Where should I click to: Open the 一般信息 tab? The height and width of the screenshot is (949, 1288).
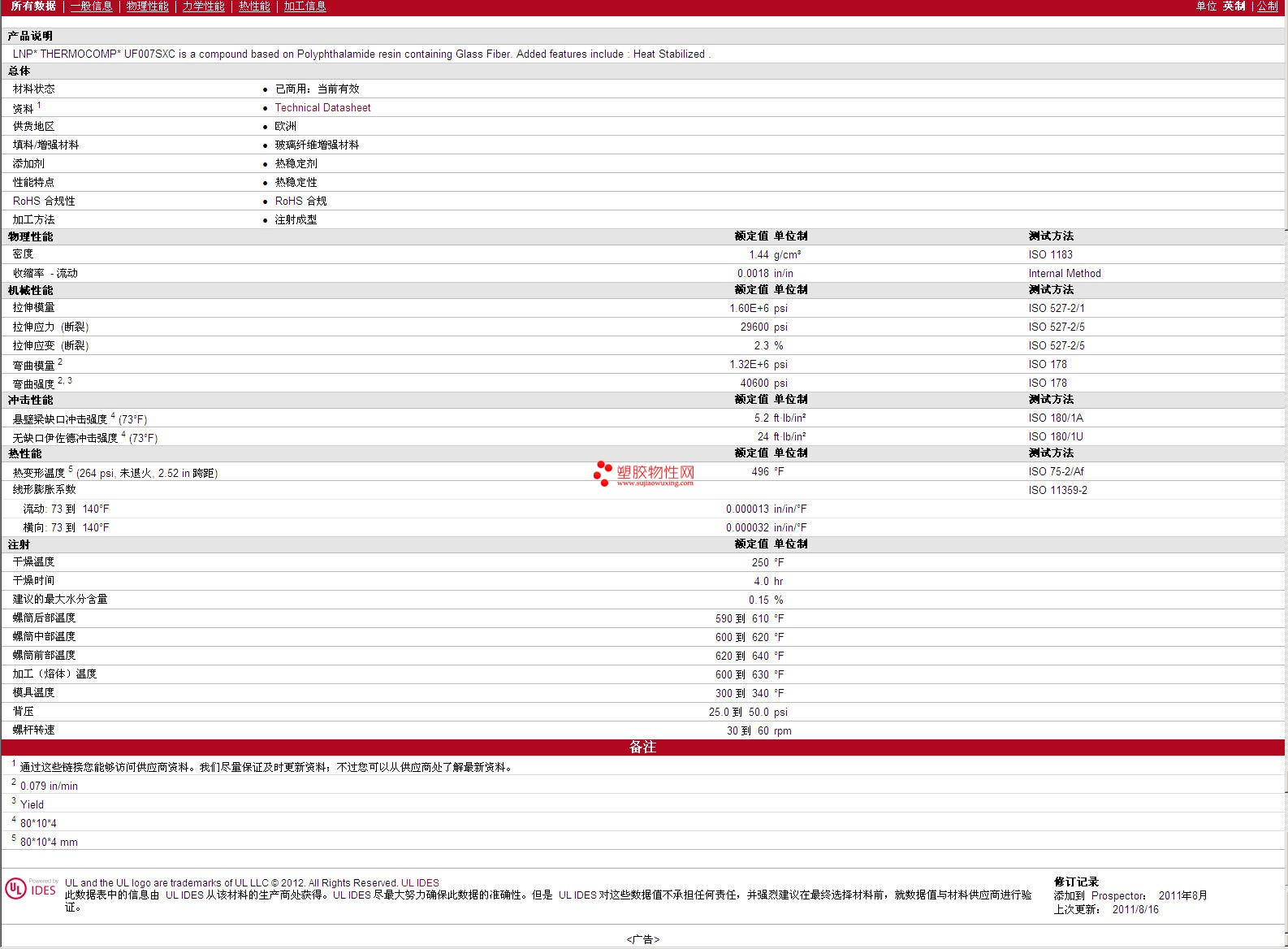tap(91, 6)
